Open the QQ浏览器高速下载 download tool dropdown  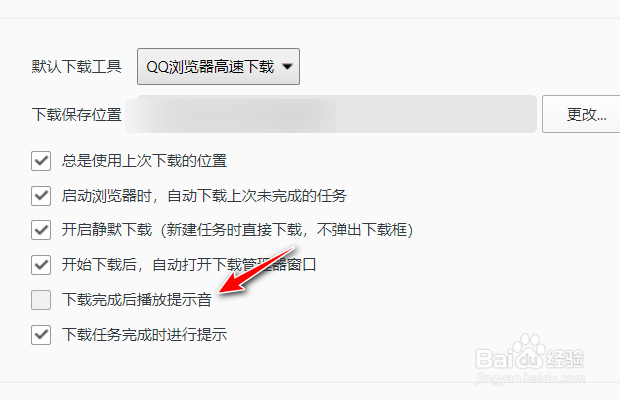point(218,66)
